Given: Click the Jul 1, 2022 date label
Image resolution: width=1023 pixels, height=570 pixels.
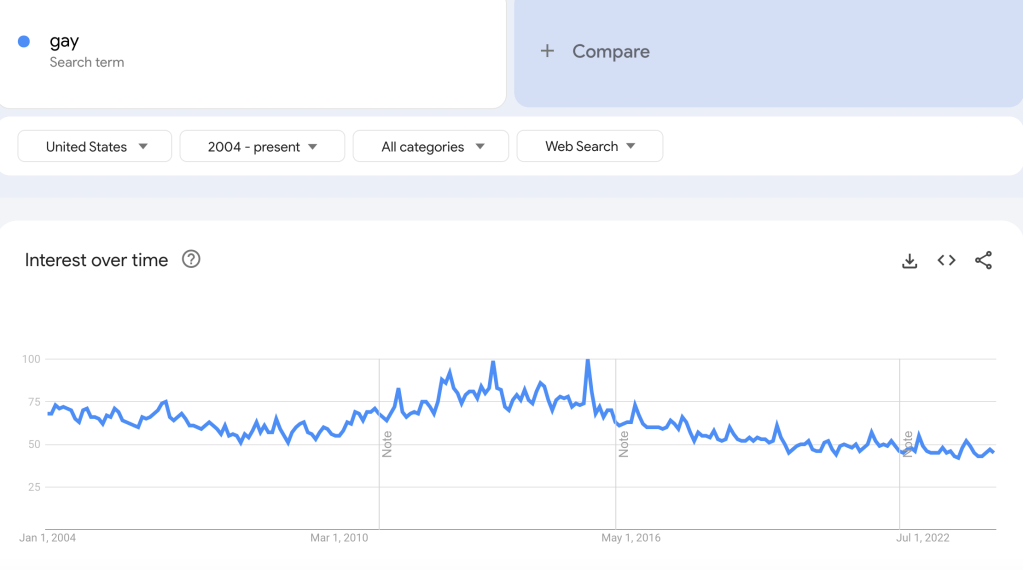Looking at the screenshot, I should (x=923, y=538).
